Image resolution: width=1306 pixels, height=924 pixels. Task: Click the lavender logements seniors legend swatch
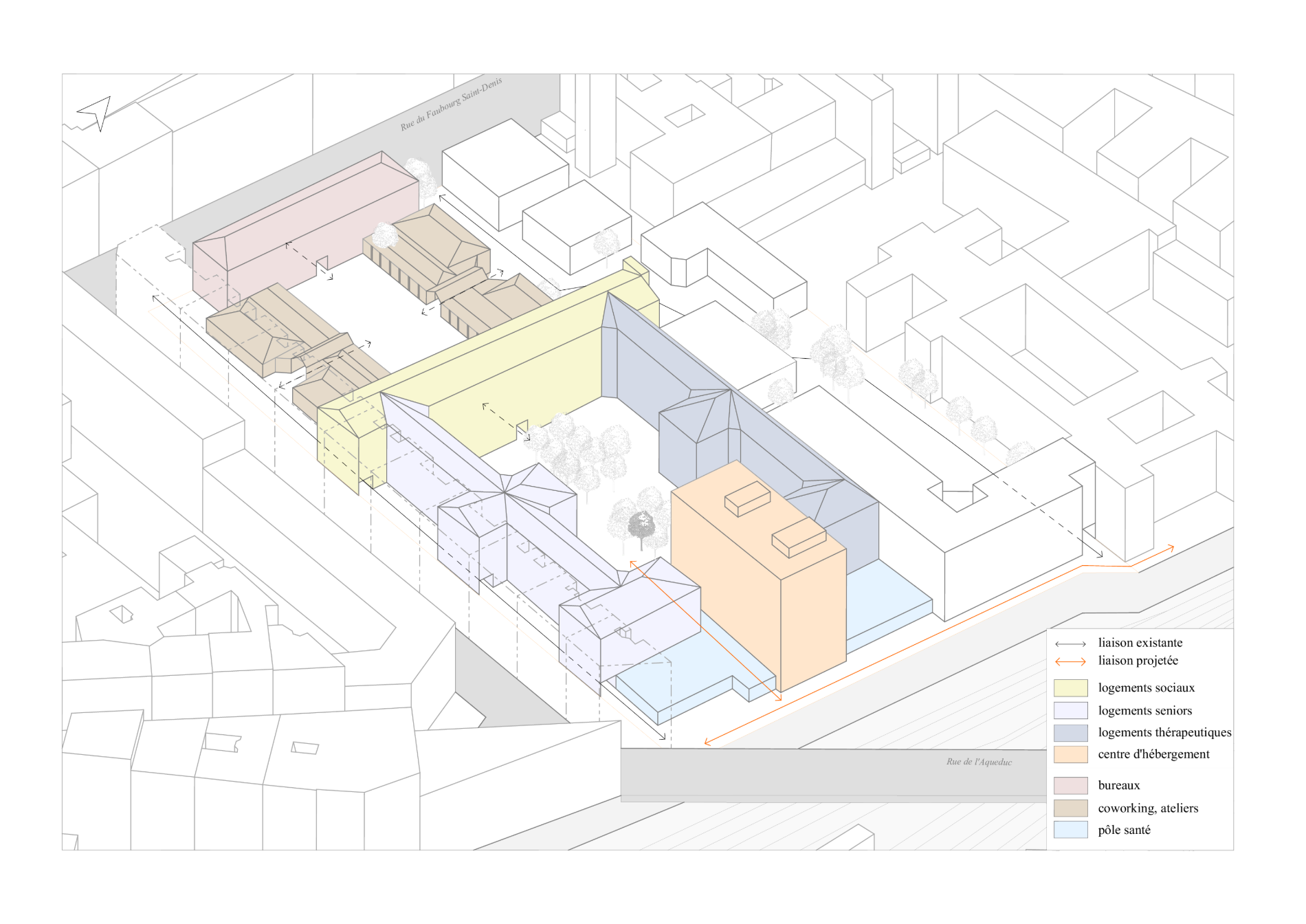[x=1070, y=710]
